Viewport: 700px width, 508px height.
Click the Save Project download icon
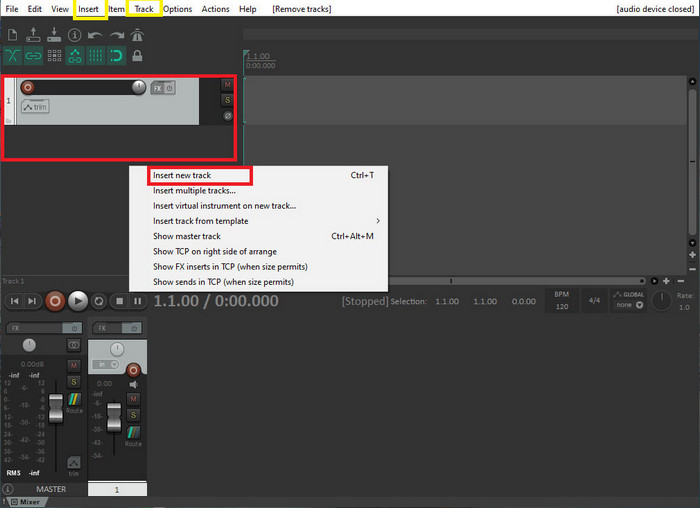point(53,35)
